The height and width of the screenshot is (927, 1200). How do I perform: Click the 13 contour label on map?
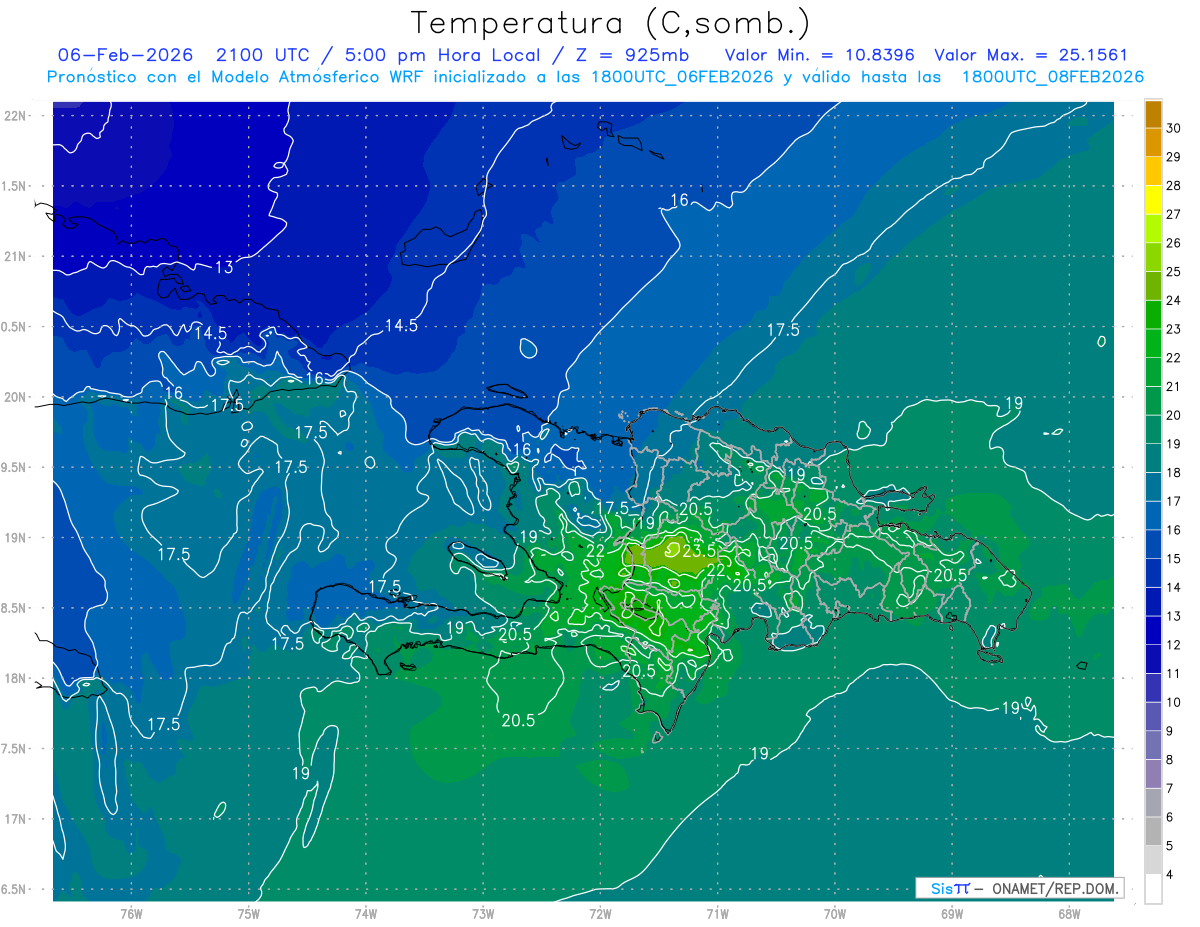[x=224, y=267]
